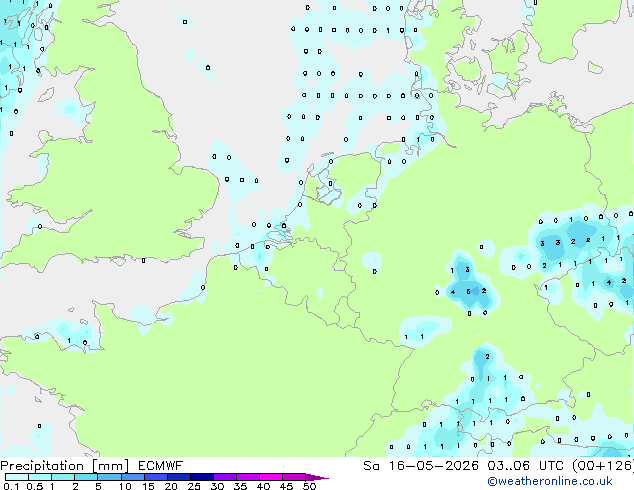Pick the 15–20 mm legend swatch
The image size is (634, 490).
click(x=155, y=477)
